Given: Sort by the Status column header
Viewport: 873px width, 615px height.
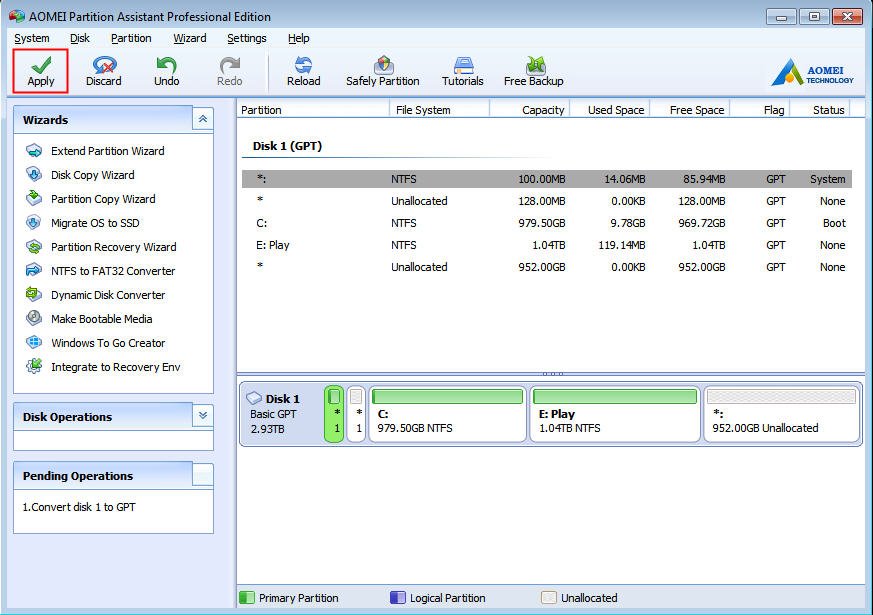Looking at the screenshot, I should 821,110.
